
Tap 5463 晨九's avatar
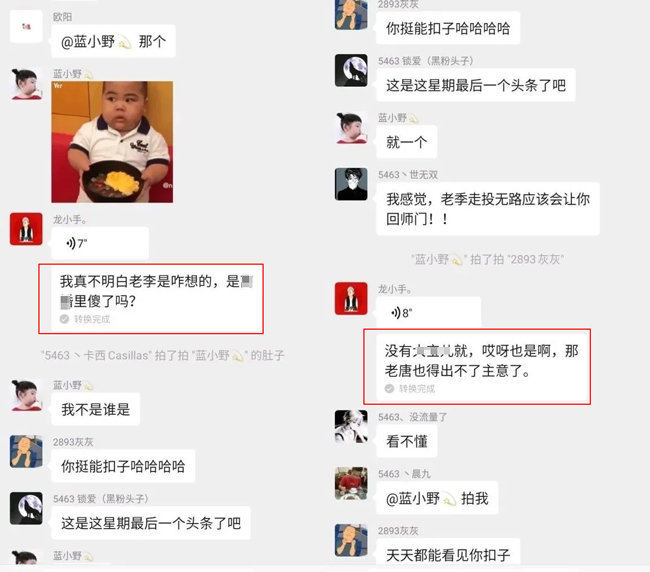[x=351, y=483]
